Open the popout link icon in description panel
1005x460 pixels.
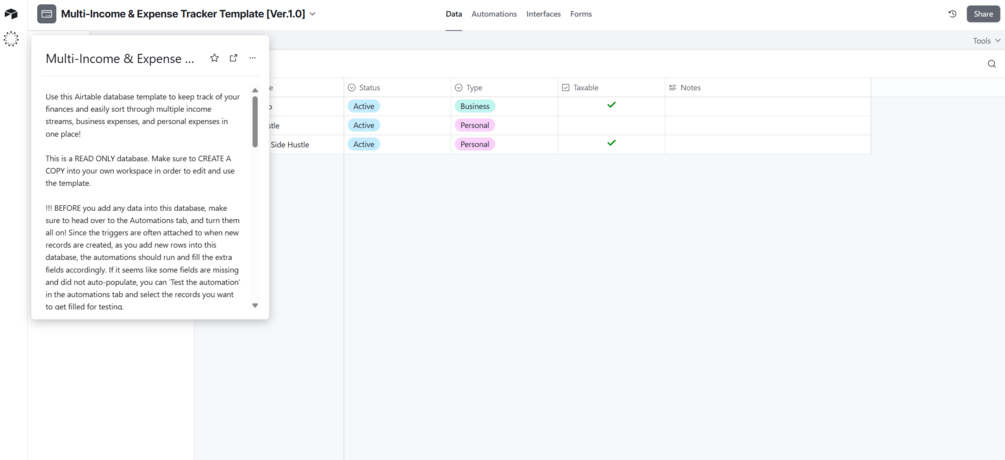coord(233,58)
